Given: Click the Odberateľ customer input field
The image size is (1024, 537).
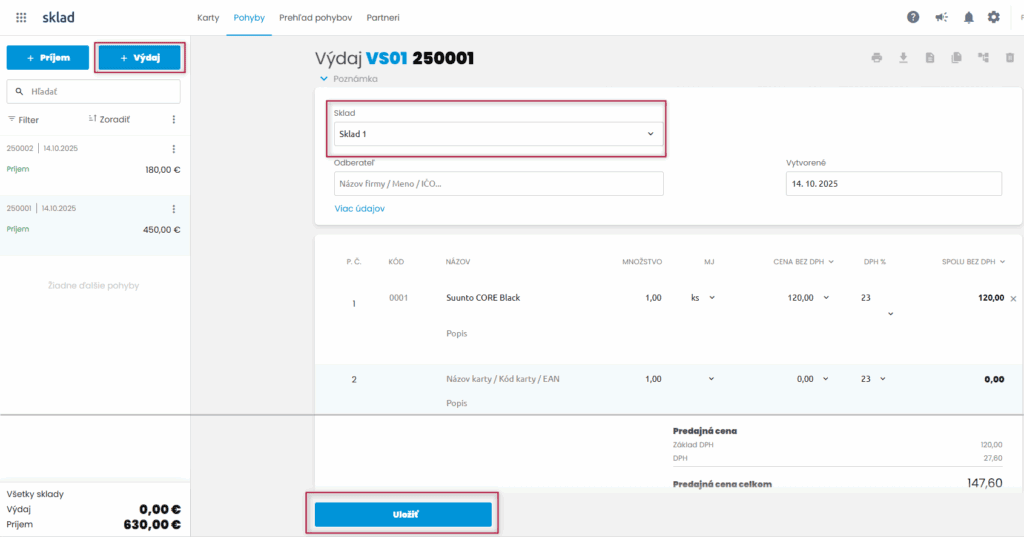Looking at the screenshot, I should (498, 184).
